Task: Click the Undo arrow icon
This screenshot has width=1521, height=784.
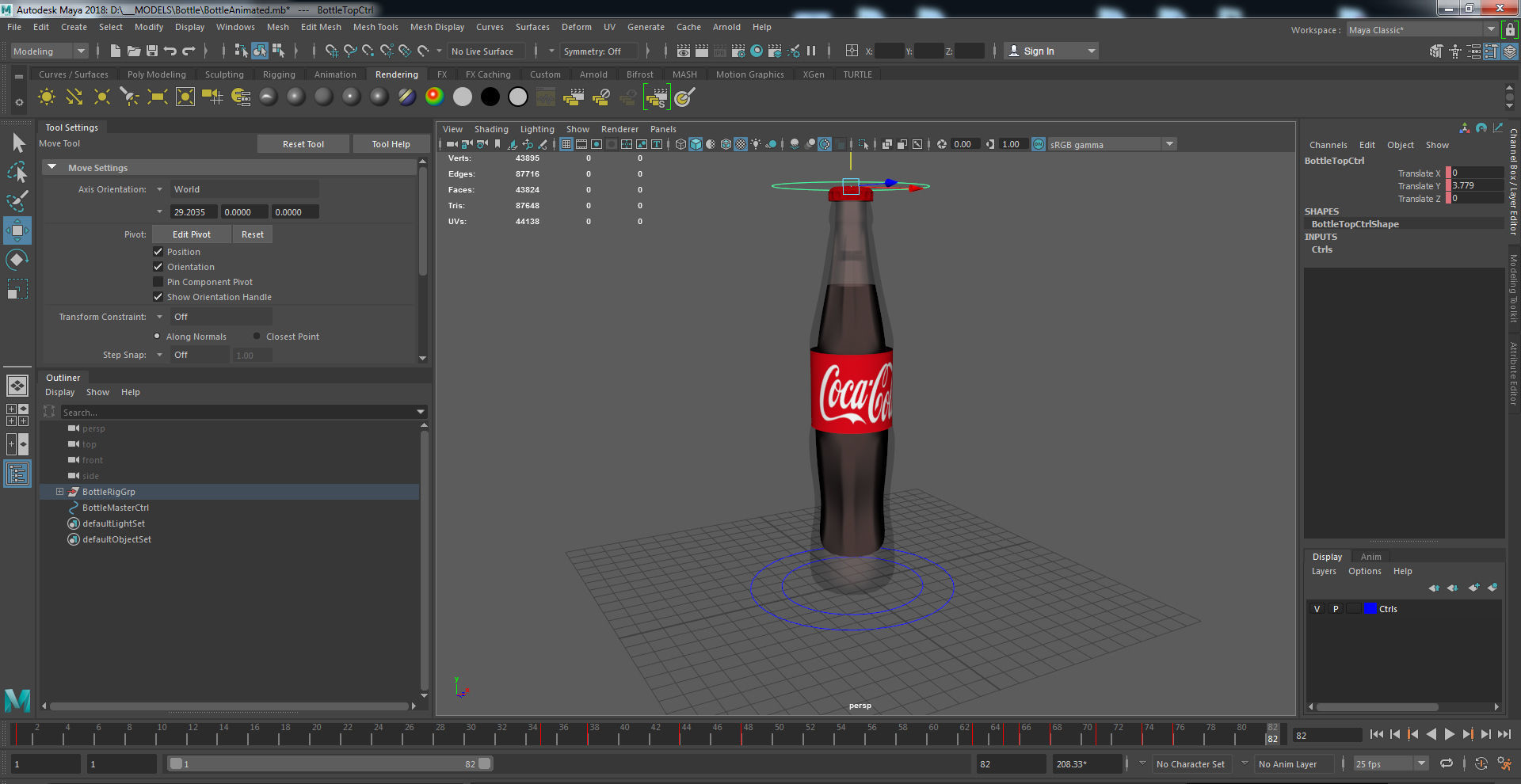Action: (x=170, y=51)
